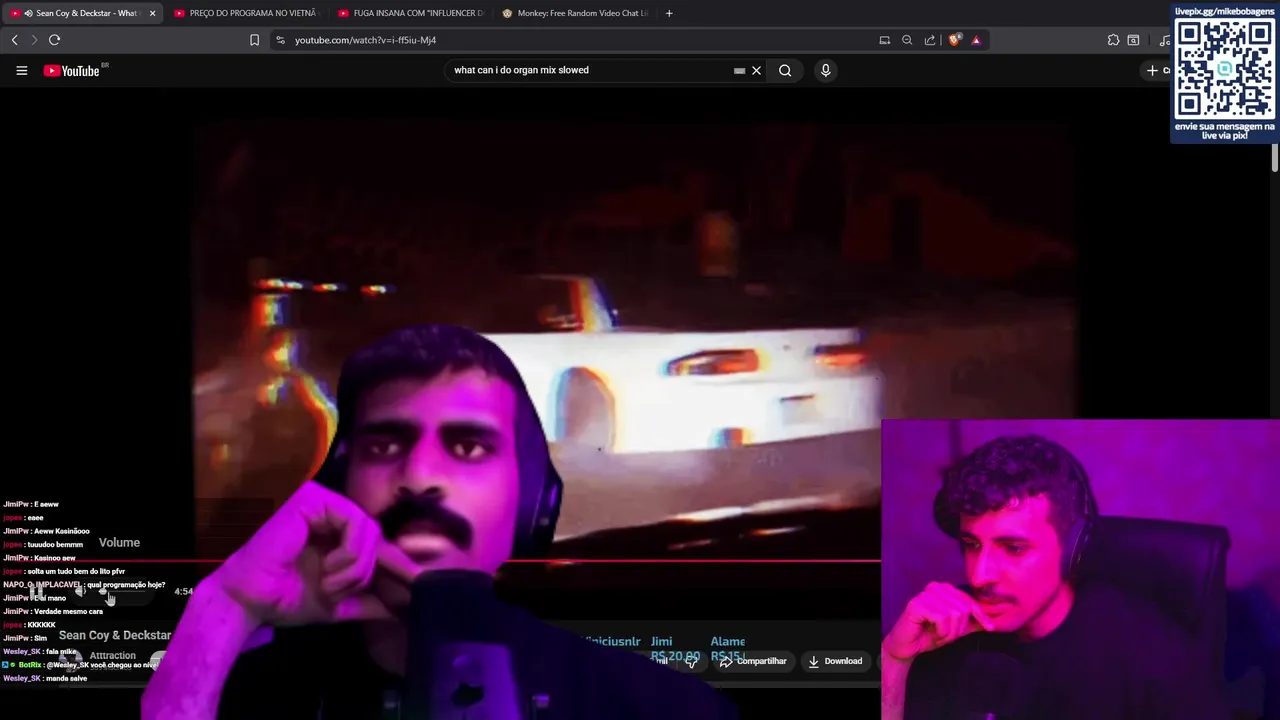Open the Brave Shields lion icon
Viewport: 1280px width, 720px height.
pos(955,40)
